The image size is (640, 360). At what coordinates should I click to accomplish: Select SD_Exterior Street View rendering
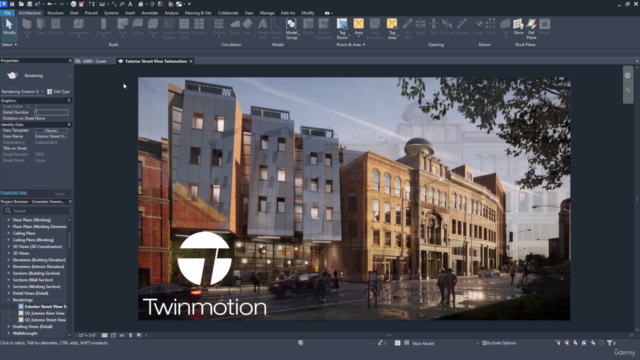pos(44,320)
